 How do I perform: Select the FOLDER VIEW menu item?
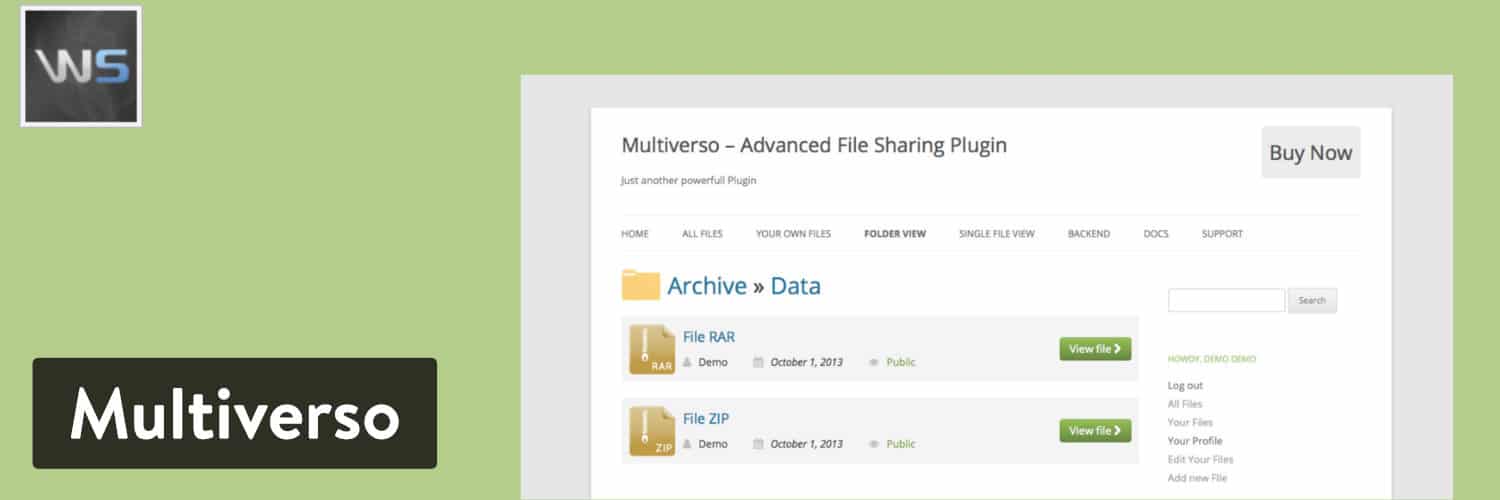click(895, 234)
